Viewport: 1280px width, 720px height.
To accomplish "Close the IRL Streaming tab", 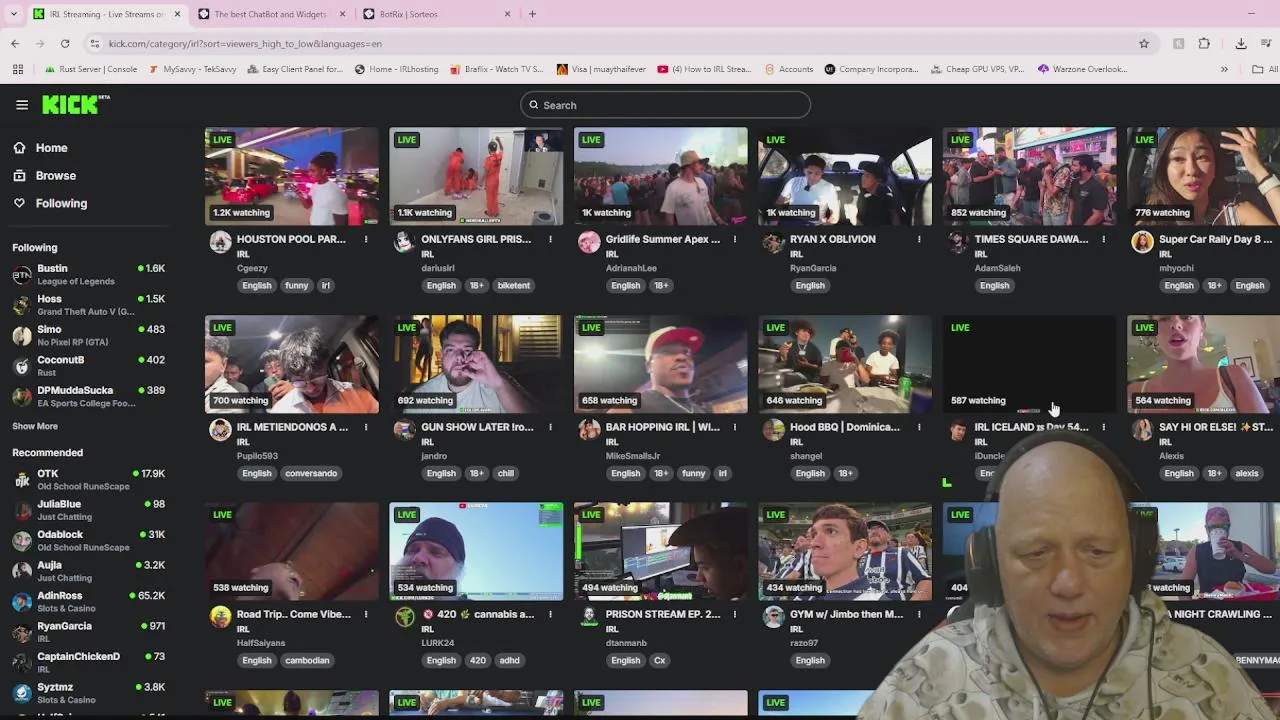I will [x=178, y=14].
